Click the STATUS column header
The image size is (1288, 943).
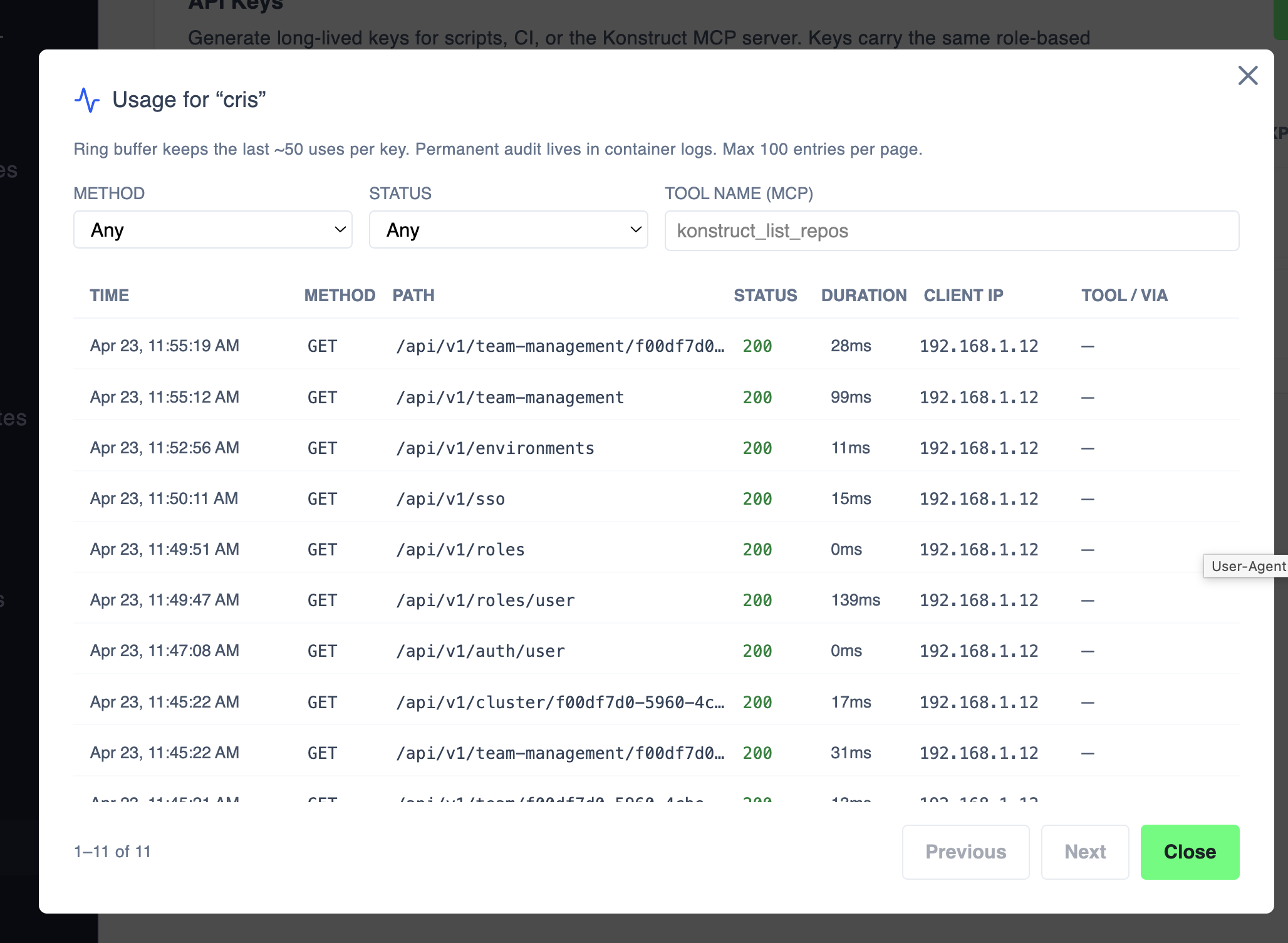pos(766,296)
